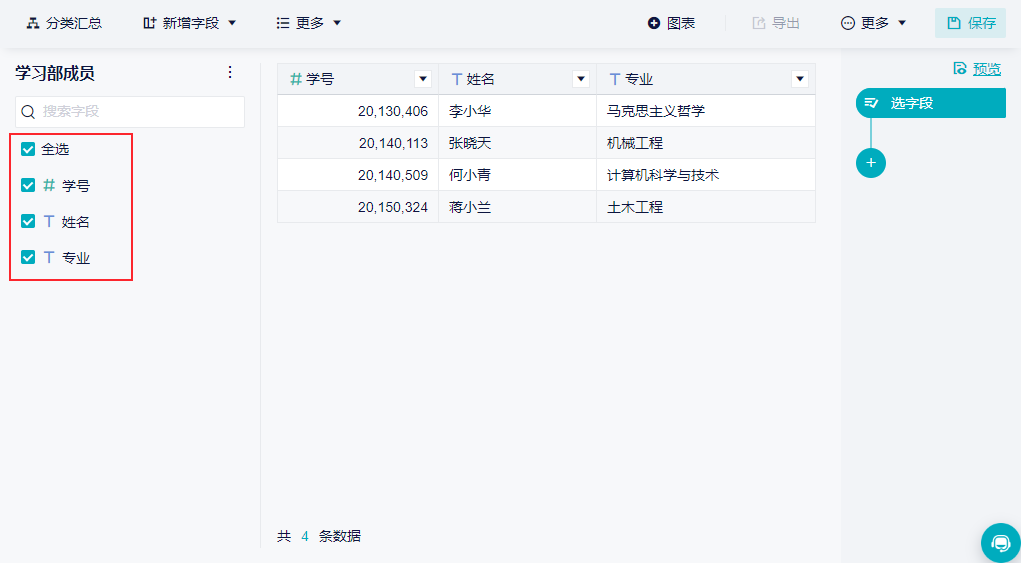
Task: Uncheck the 全选 checkbox
Action: click(28, 149)
